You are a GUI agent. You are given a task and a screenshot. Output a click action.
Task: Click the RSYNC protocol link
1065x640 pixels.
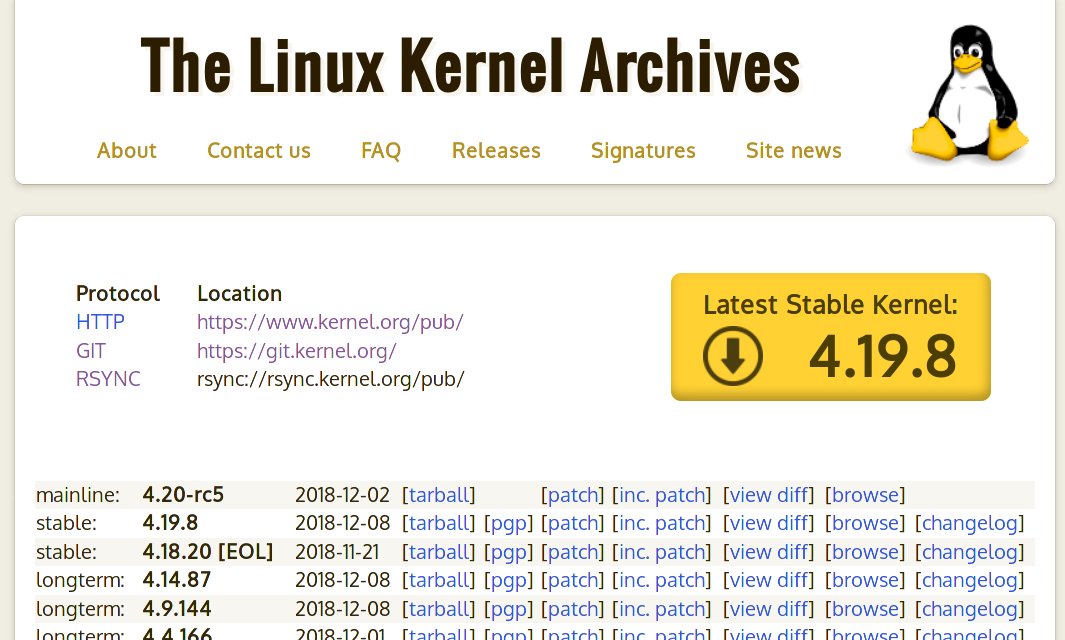tap(108, 378)
